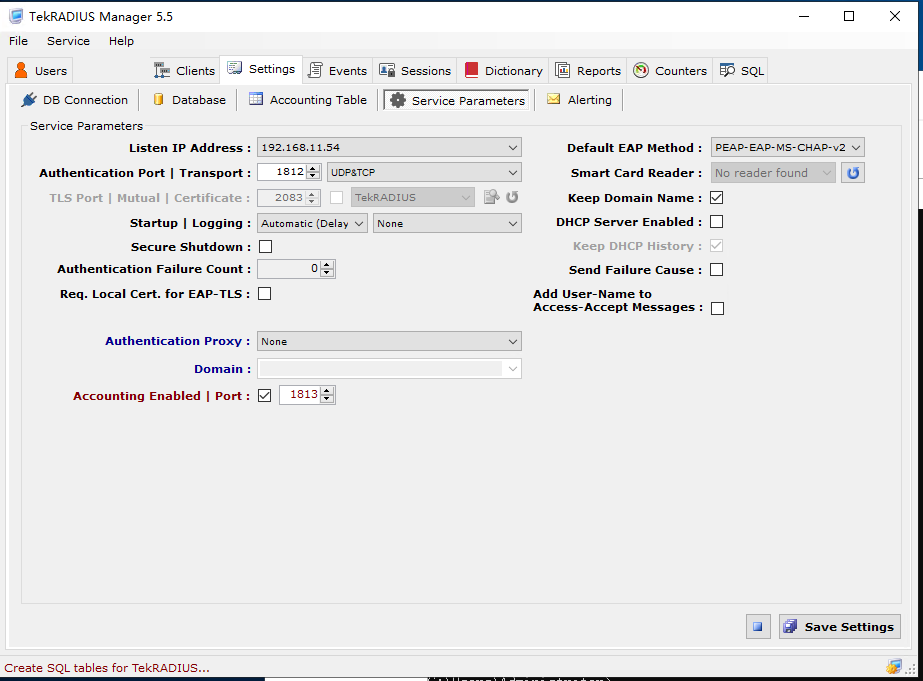Minimize the TekRADIUS Manager window
This screenshot has height=681, width=923.
click(x=804, y=16)
